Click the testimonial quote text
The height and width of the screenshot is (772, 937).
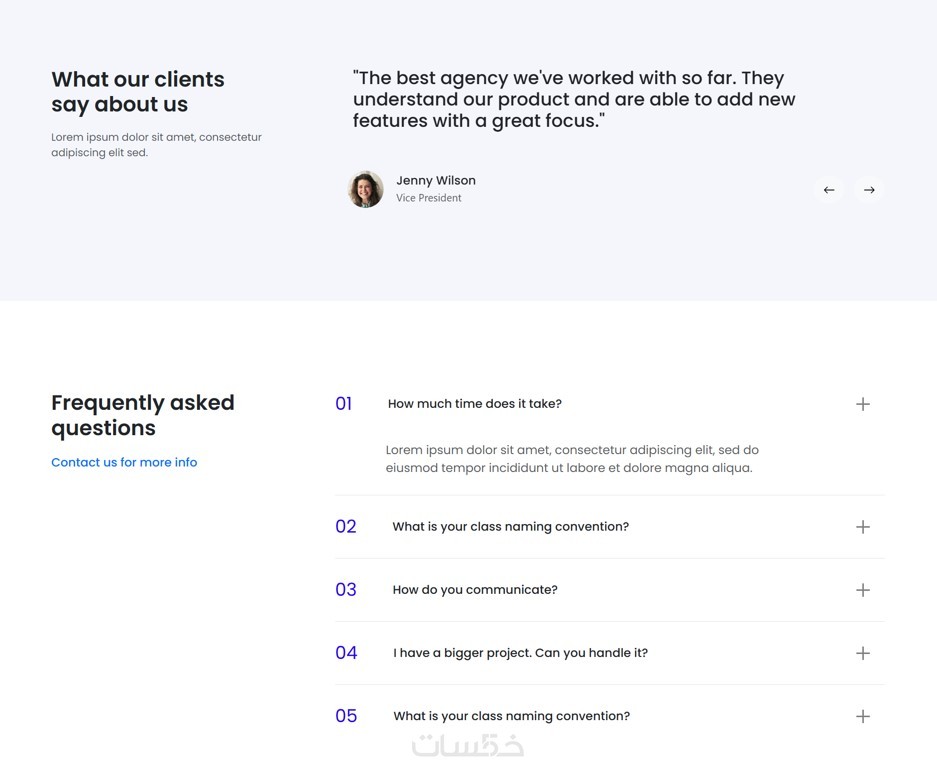click(574, 99)
